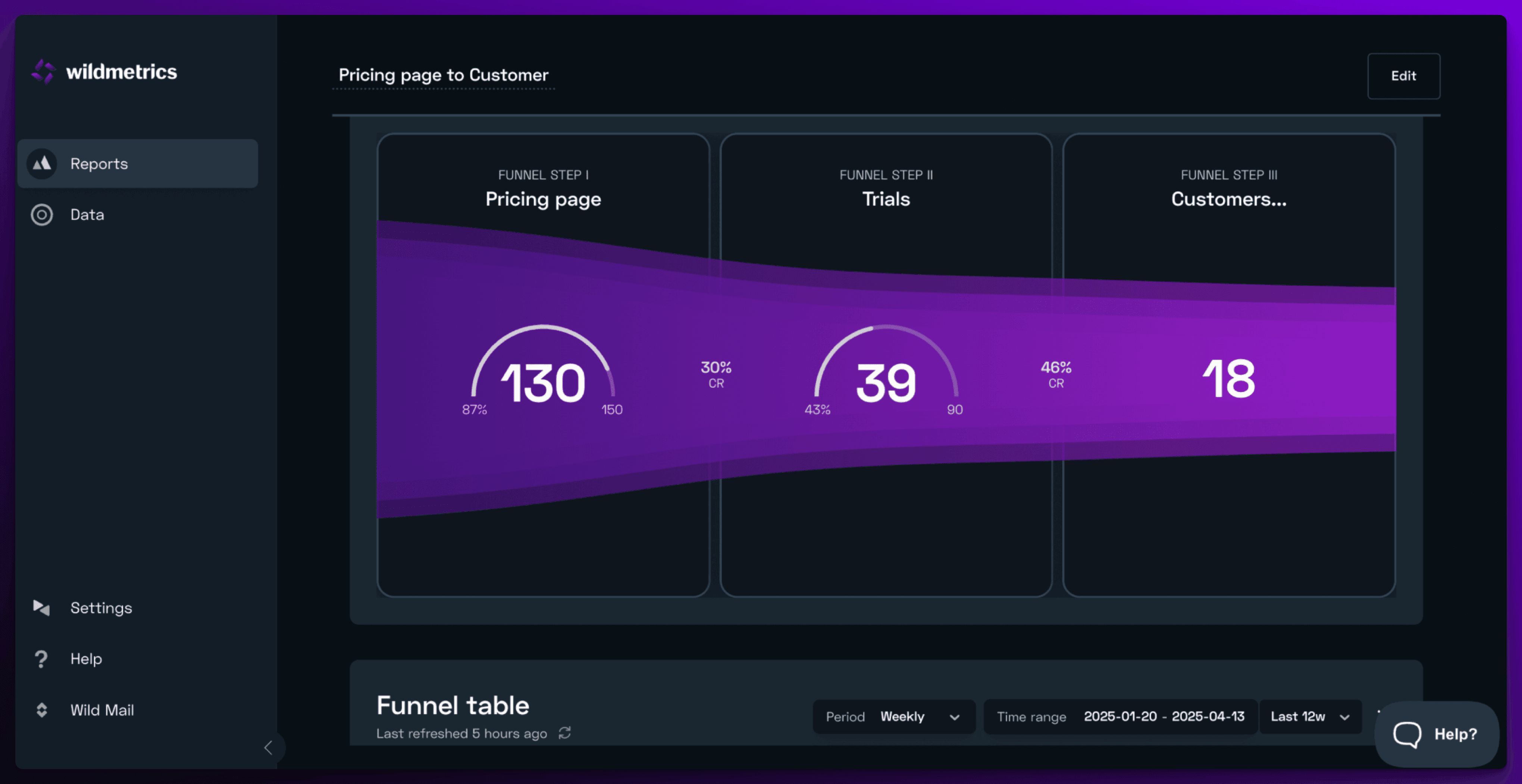Click the Wild Mail diamond icon
Viewport: 1522px width, 784px height.
click(x=41, y=709)
